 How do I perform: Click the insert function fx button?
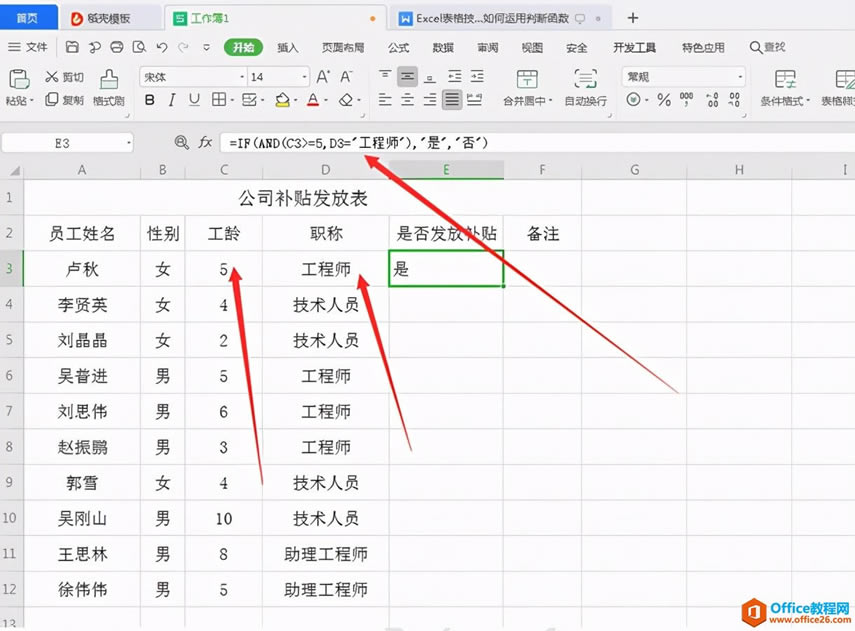[x=204, y=143]
